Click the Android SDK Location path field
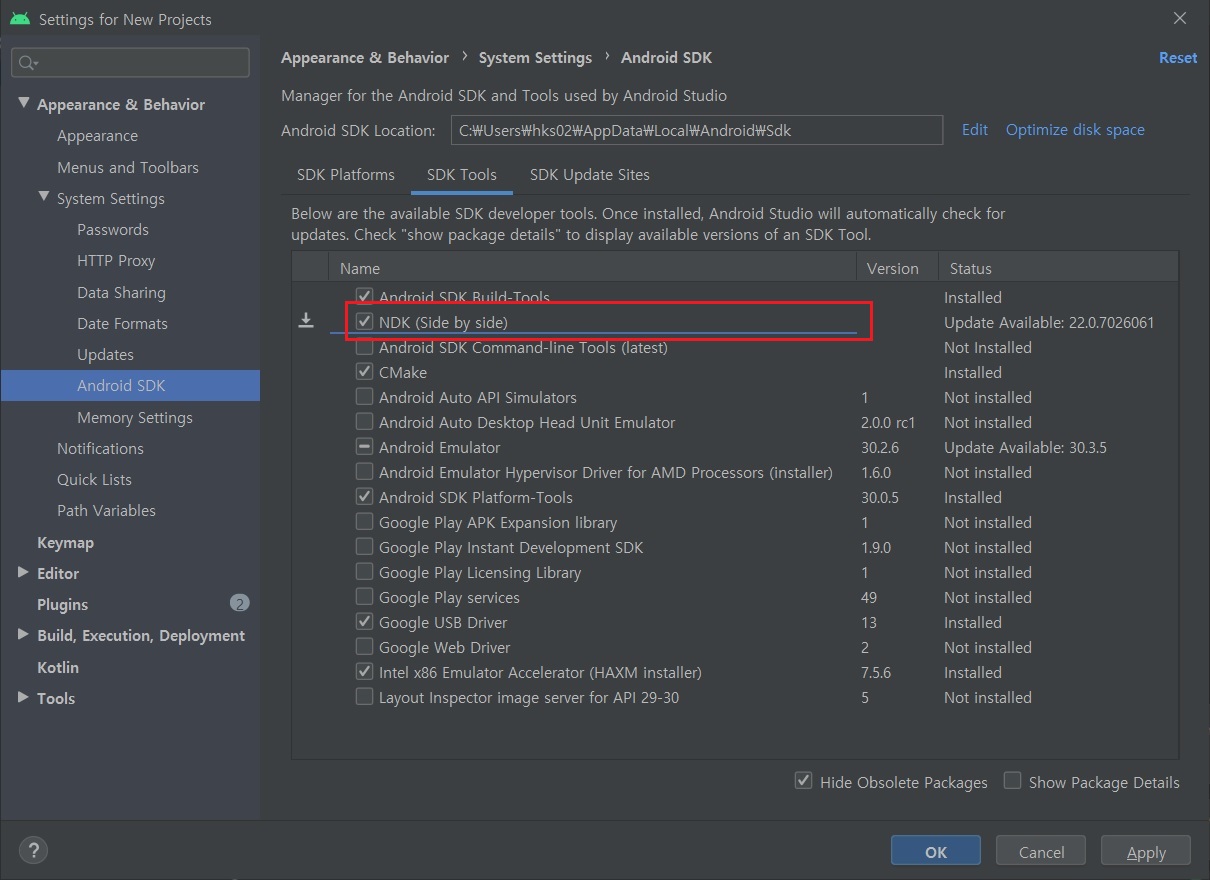Image resolution: width=1210 pixels, height=880 pixels. 696,130
